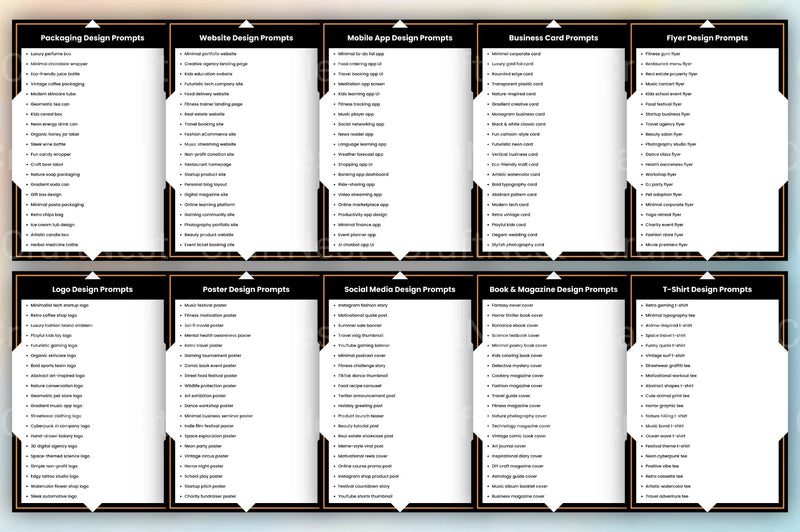Select 'Food delivery website' list item
This screenshot has height=532, width=800.
(x=207, y=94)
